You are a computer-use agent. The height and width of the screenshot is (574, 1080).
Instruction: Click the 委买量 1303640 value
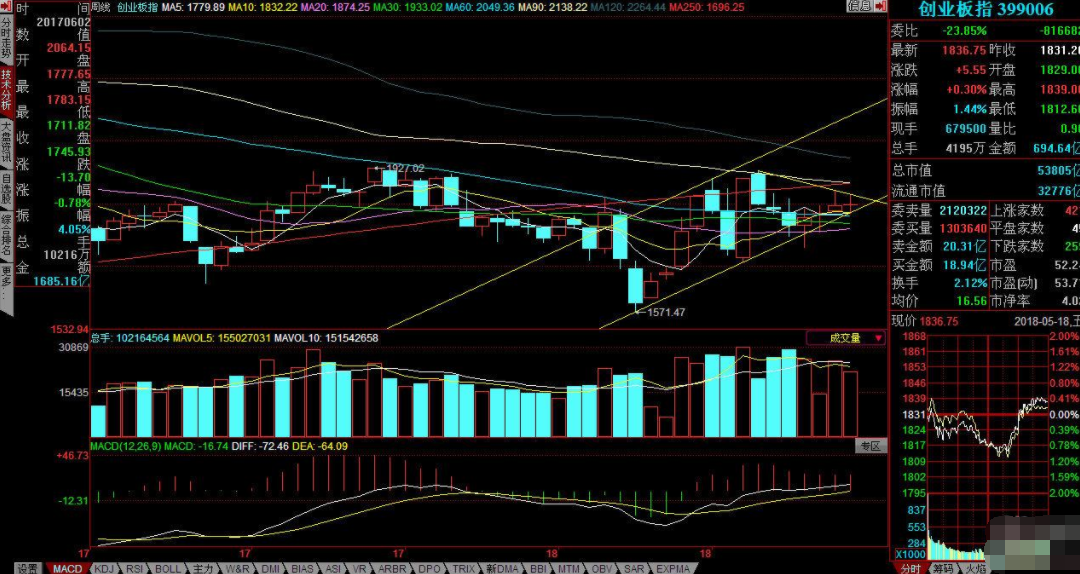coord(962,229)
